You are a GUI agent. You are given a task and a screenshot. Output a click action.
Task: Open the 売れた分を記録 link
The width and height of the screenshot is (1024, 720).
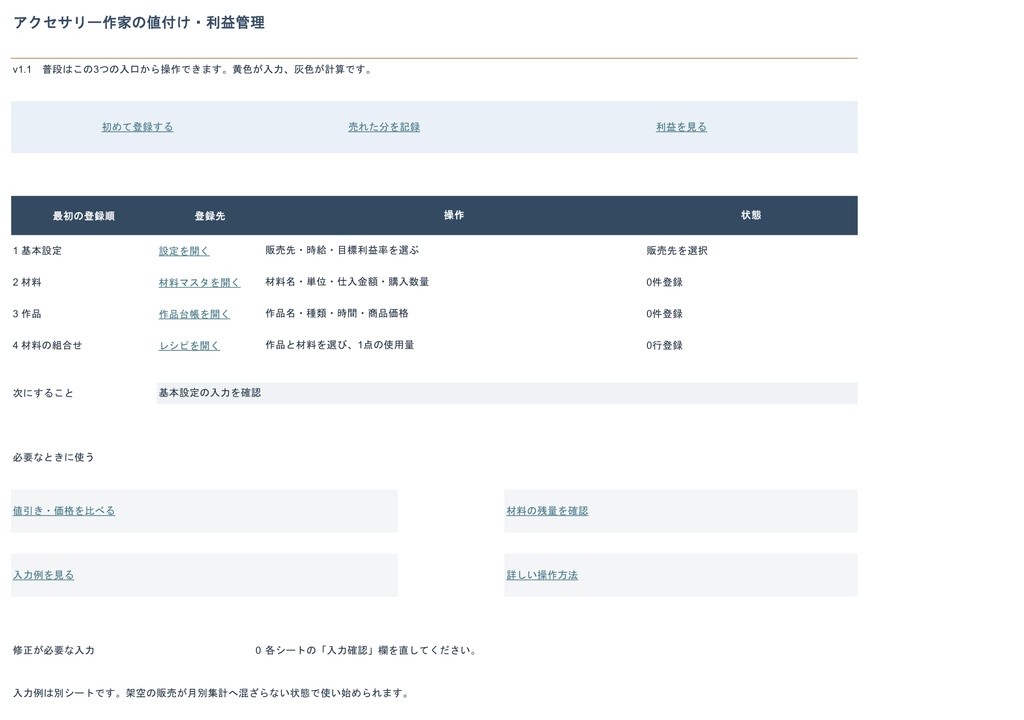pos(384,127)
